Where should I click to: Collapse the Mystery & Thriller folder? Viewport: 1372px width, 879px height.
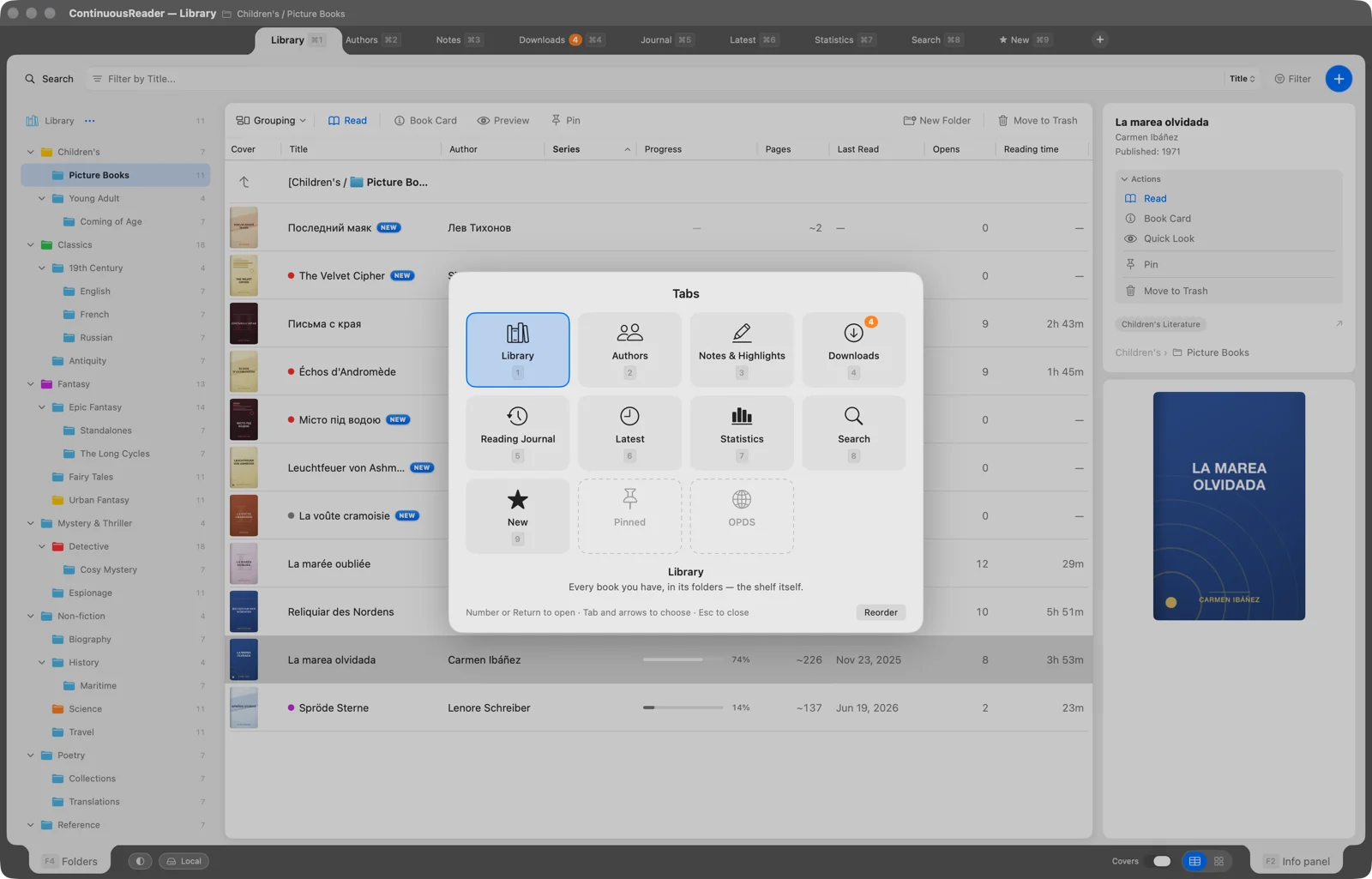click(31, 523)
